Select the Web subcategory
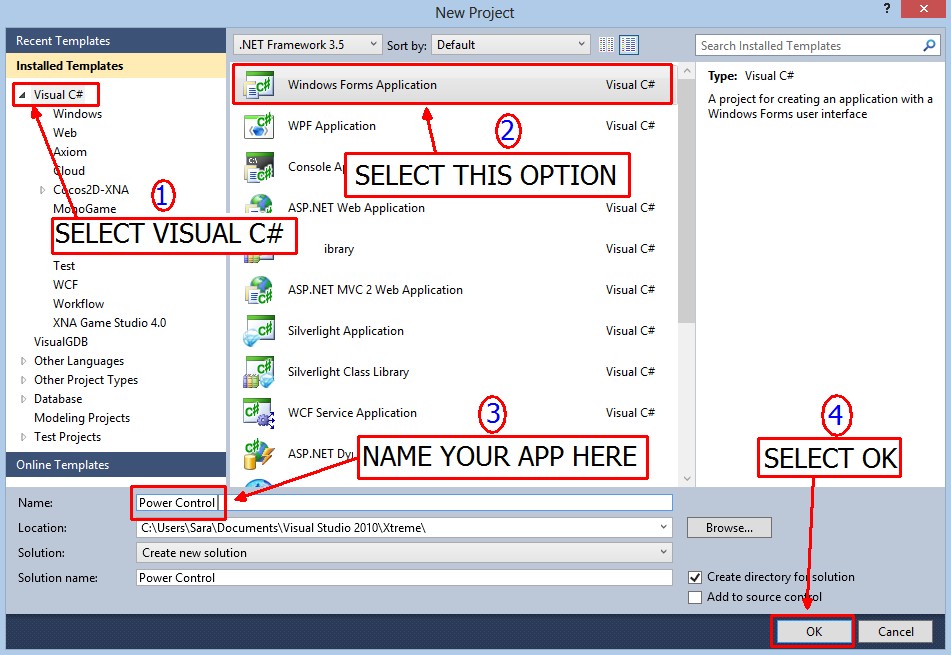Screen dimensions: 951x655 coord(65,133)
